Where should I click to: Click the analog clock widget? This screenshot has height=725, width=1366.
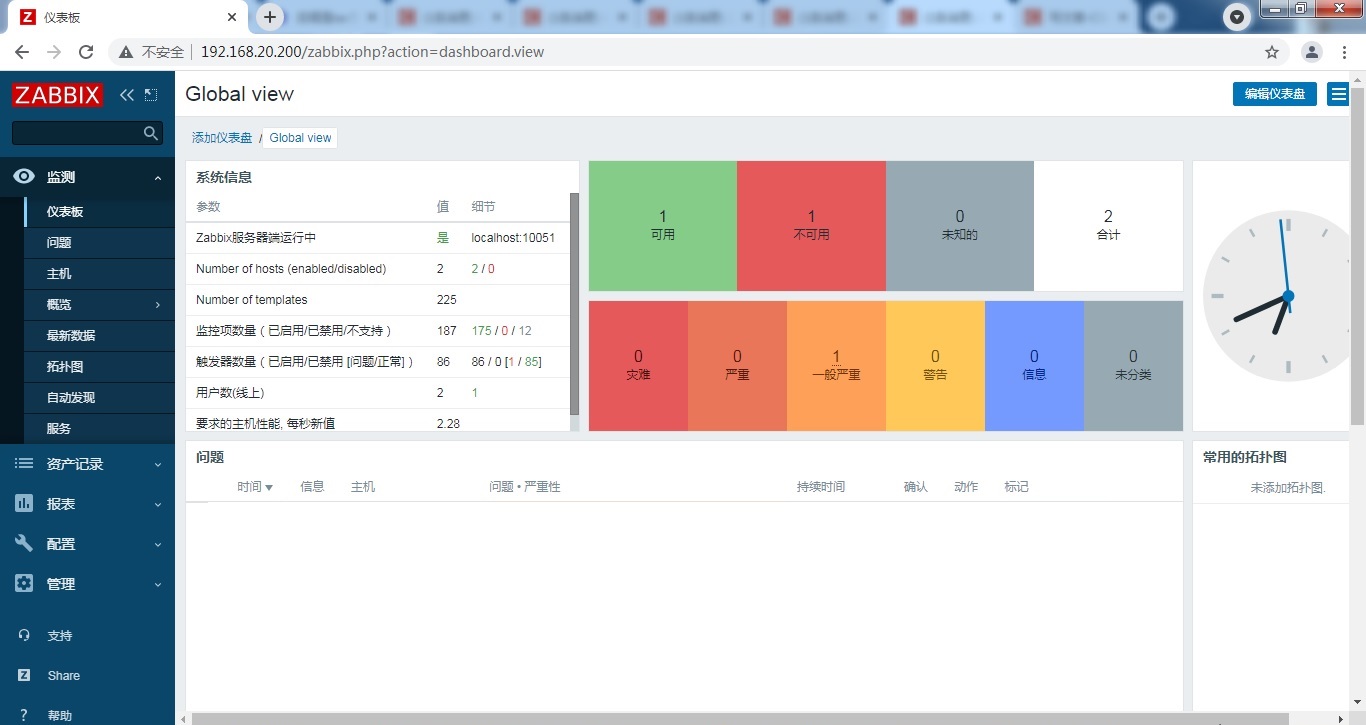pyautogui.click(x=1277, y=296)
